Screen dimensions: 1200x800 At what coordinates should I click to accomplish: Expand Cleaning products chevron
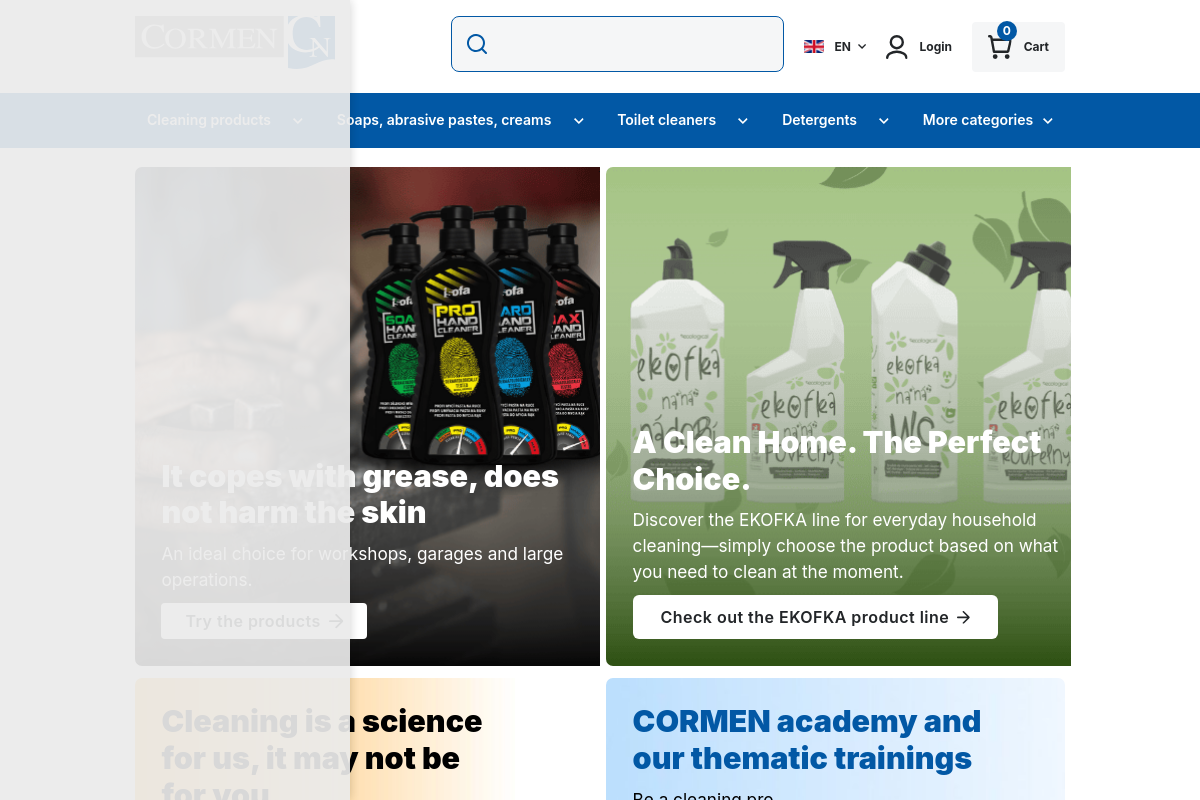(x=298, y=121)
